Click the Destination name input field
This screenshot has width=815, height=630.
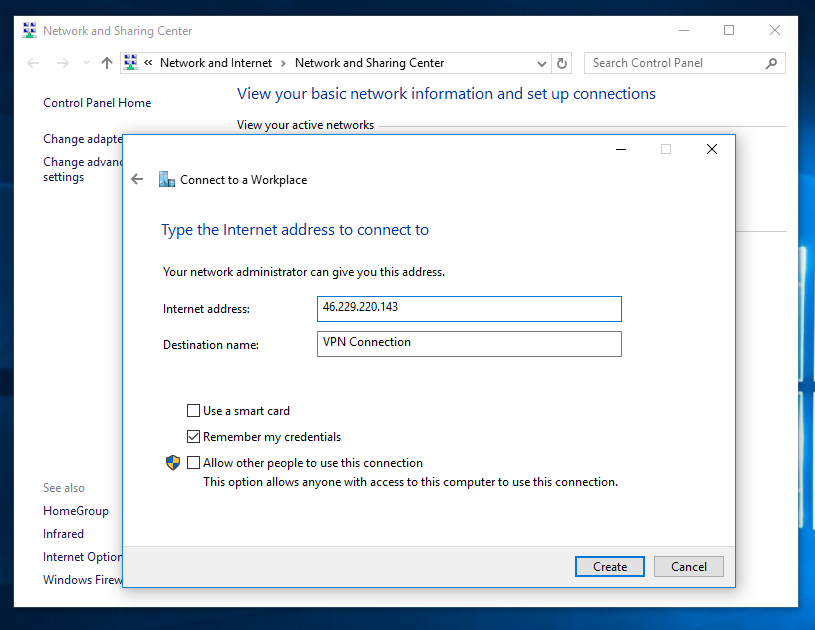pos(469,344)
